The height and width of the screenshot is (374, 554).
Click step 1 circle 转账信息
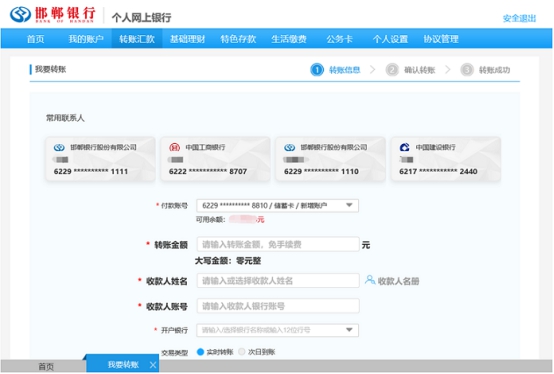[317, 70]
